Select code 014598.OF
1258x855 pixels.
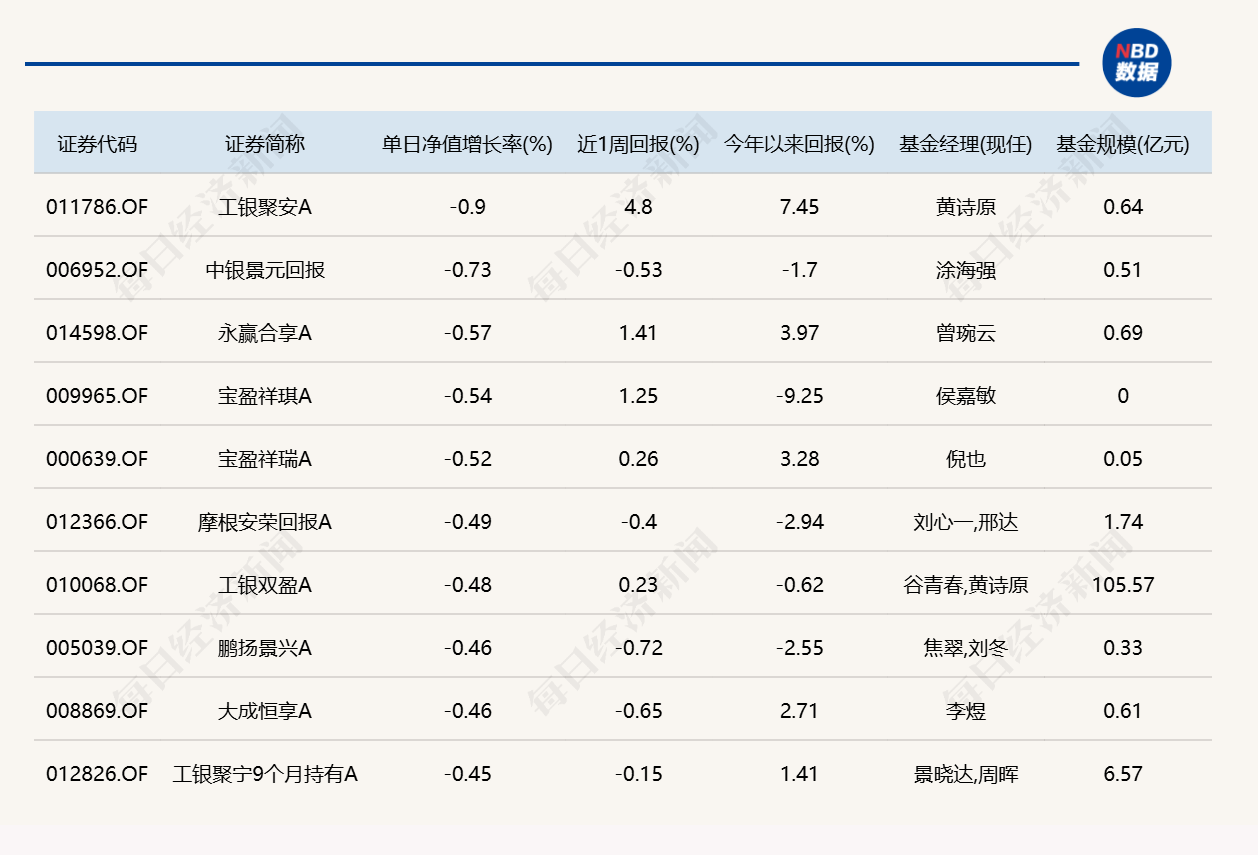97,333
